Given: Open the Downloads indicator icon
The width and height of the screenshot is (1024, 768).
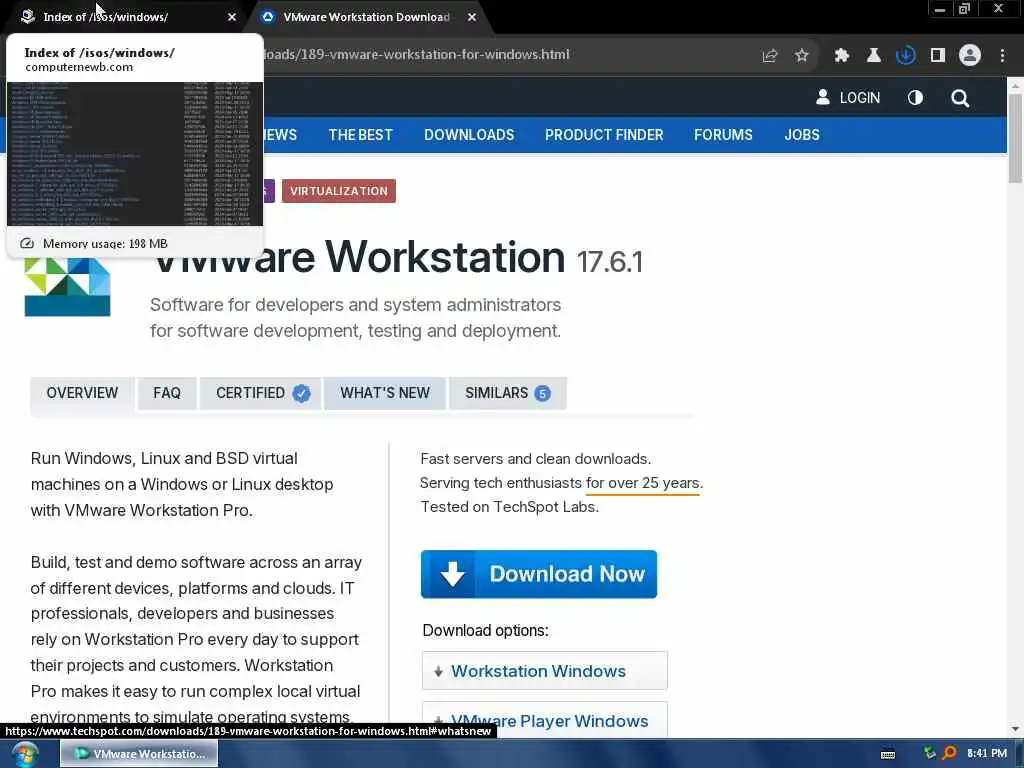Looking at the screenshot, I should [x=905, y=56].
